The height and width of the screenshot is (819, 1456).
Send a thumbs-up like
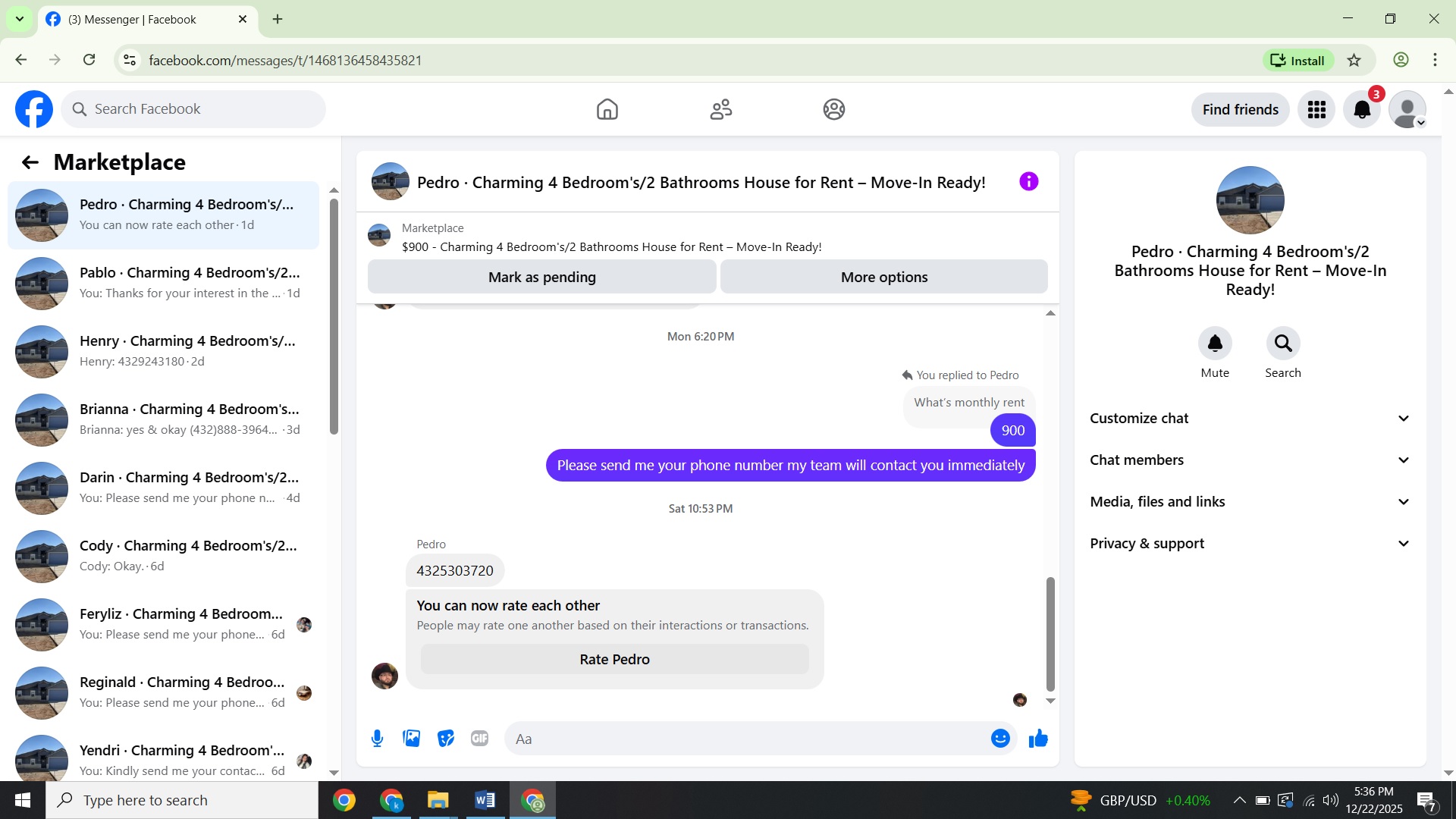1038,739
